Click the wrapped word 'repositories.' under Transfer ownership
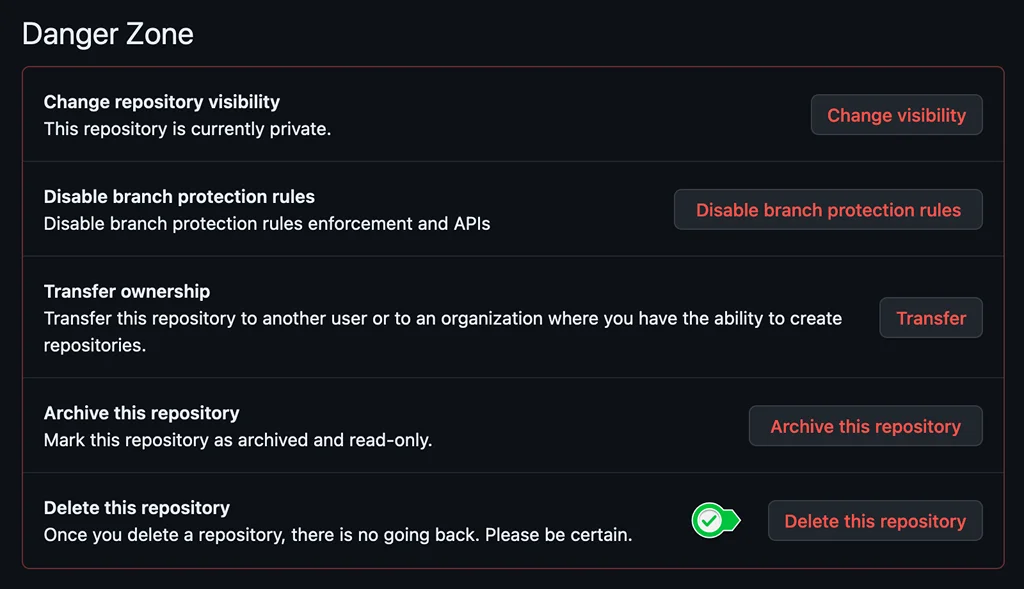The image size is (1024, 589). point(95,345)
